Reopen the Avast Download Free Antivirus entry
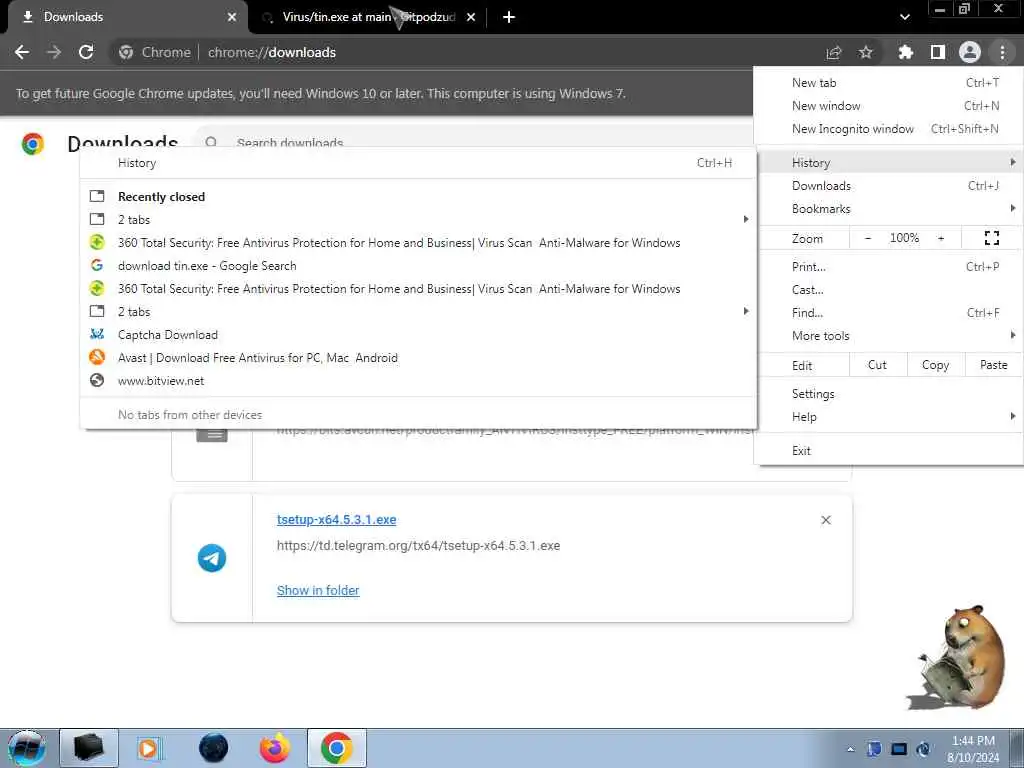Image resolution: width=1024 pixels, height=768 pixels. click(418, 358)
